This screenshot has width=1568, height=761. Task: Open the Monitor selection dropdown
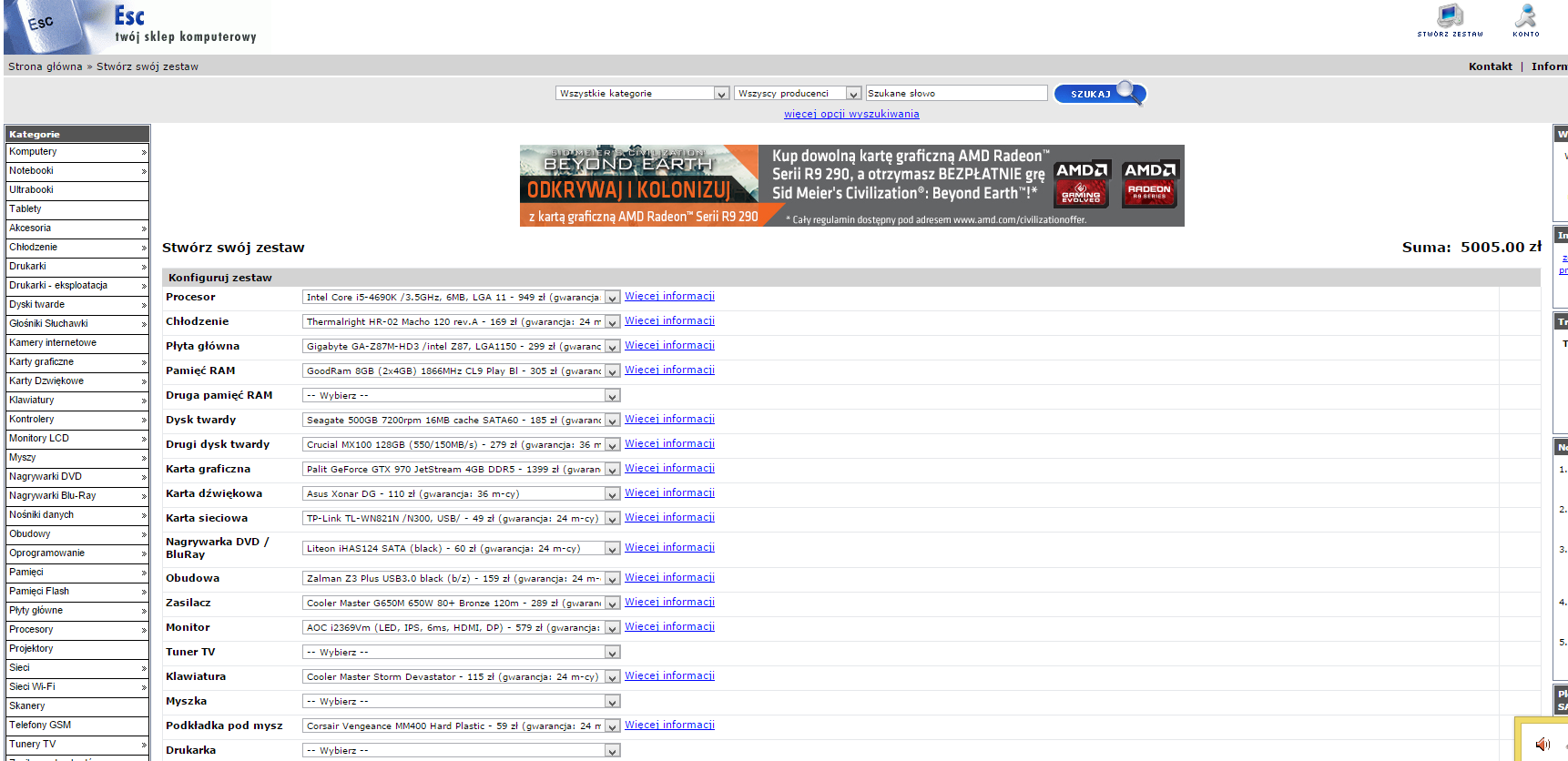tap(461, 627)
